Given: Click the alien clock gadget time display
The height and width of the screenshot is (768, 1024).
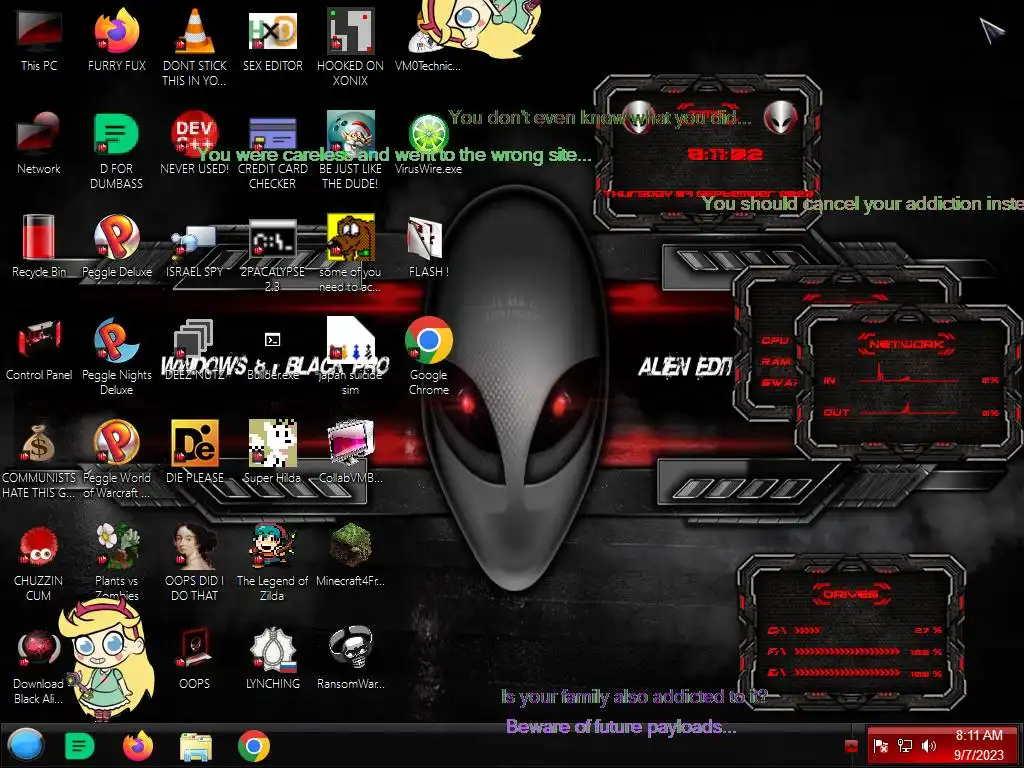Looking at the screenshot, I should tap(725, 154).
